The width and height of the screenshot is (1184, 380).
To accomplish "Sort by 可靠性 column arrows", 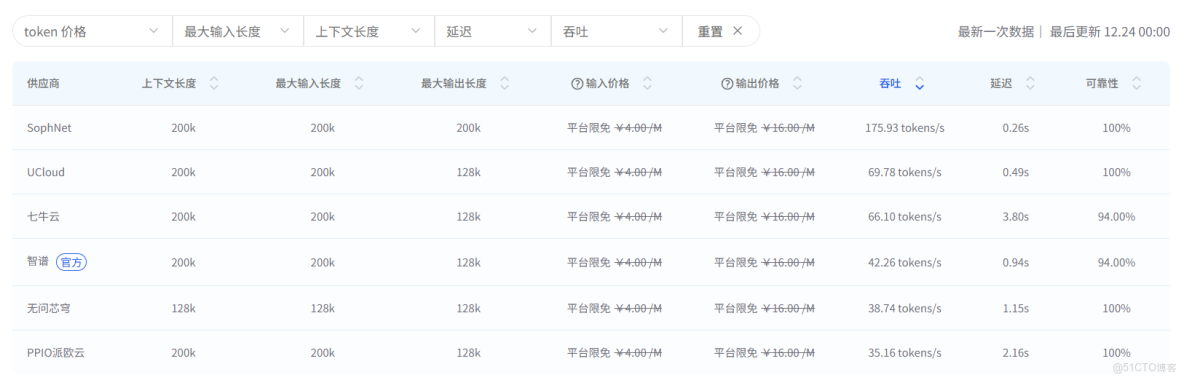I will 1136,84.
